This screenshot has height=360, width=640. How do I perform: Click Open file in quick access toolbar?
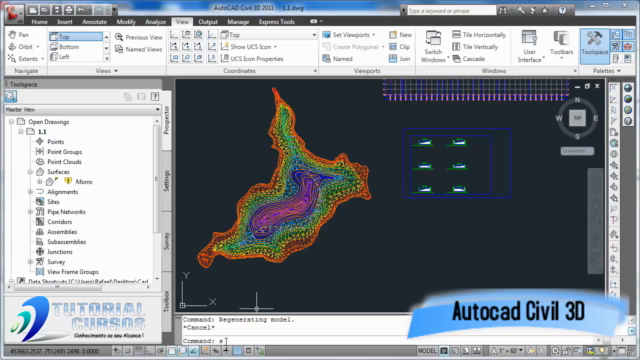(45, 10)
